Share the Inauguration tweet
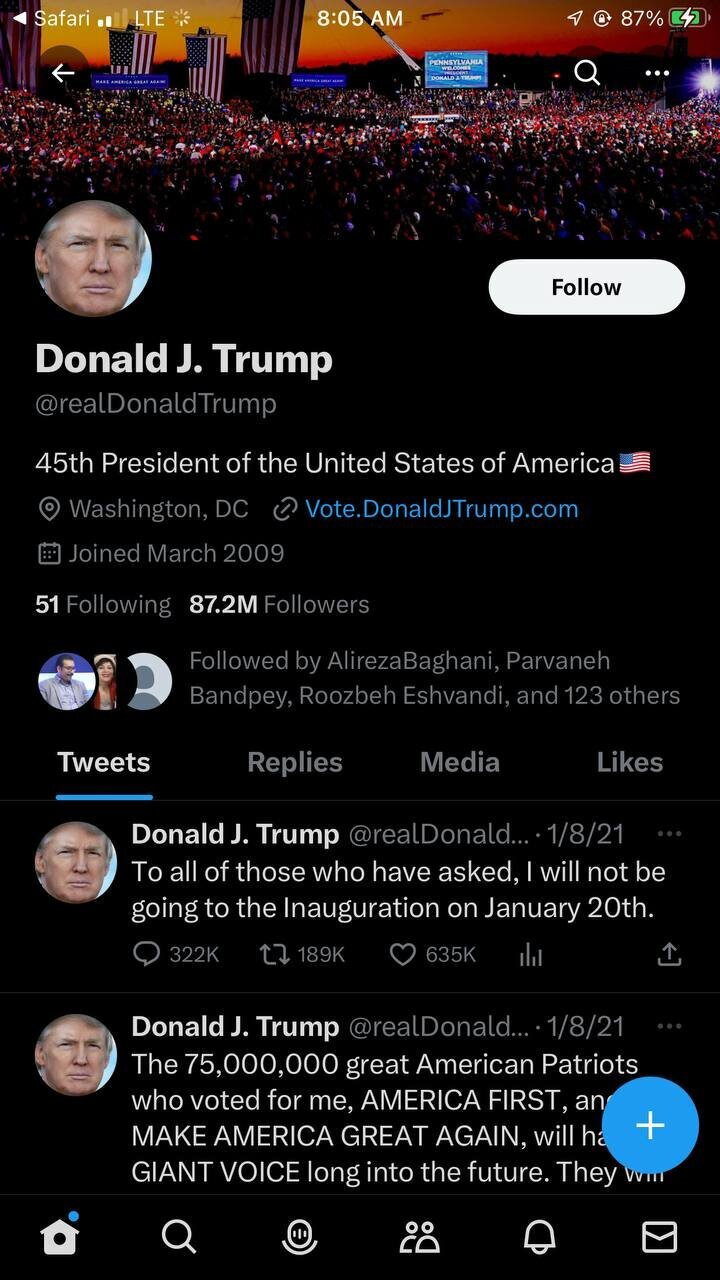Screen dimensions: 720x1280 pos(669,955)
